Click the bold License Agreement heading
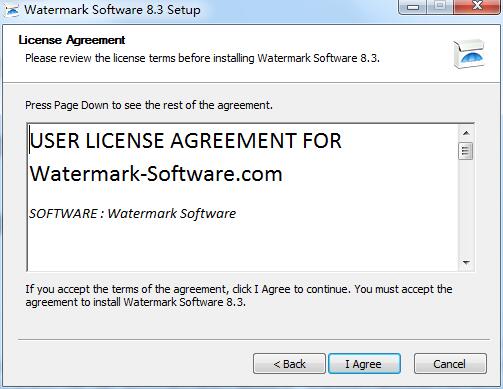This screenshot has width=503, height=389. pos(72,40)
